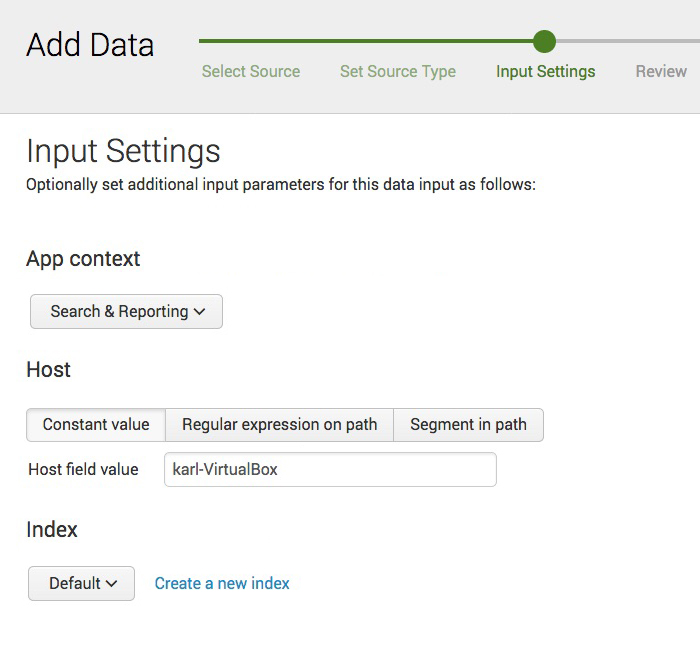700x652 pixels.
Task: Click the green Input Settings step circle
Action: coord(544,41)
